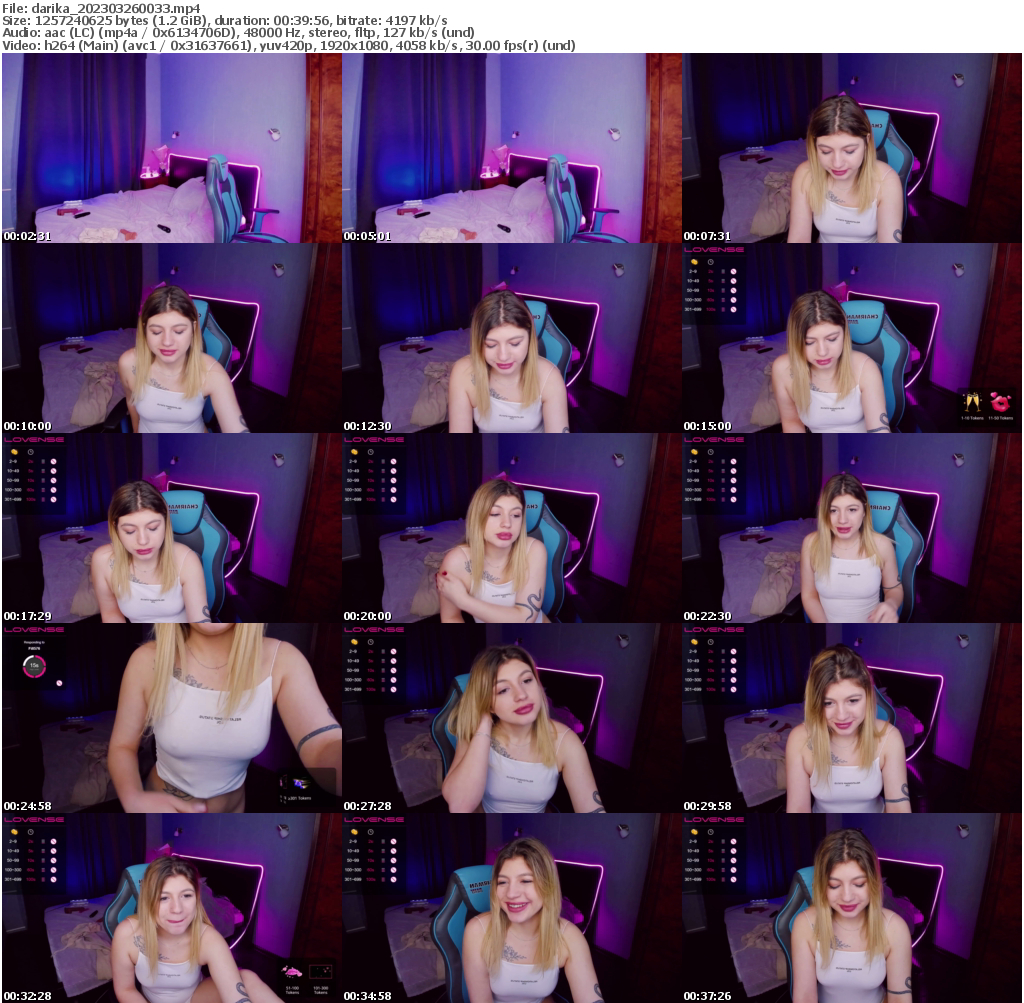Select the kiss lips 11-50 Tokens gift icon
This screenshot has height=1003, width=1024.
999,402
